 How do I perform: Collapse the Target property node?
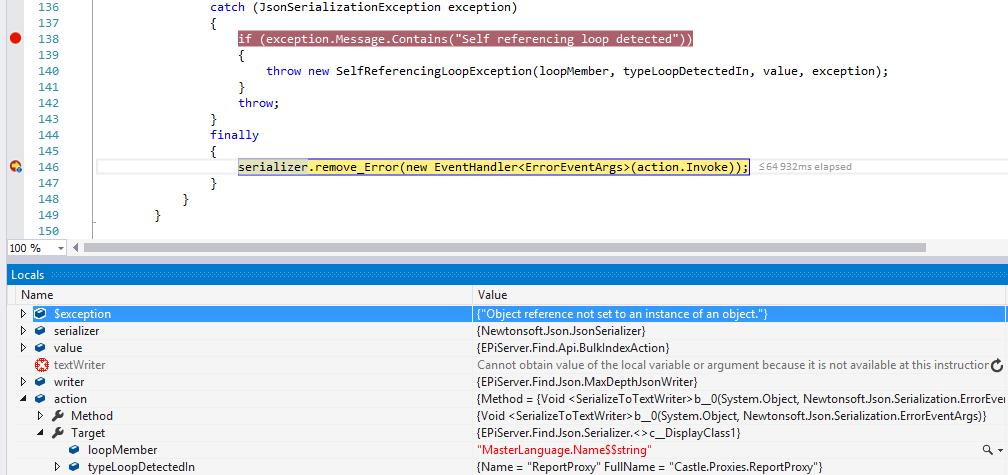click(41, 433)
